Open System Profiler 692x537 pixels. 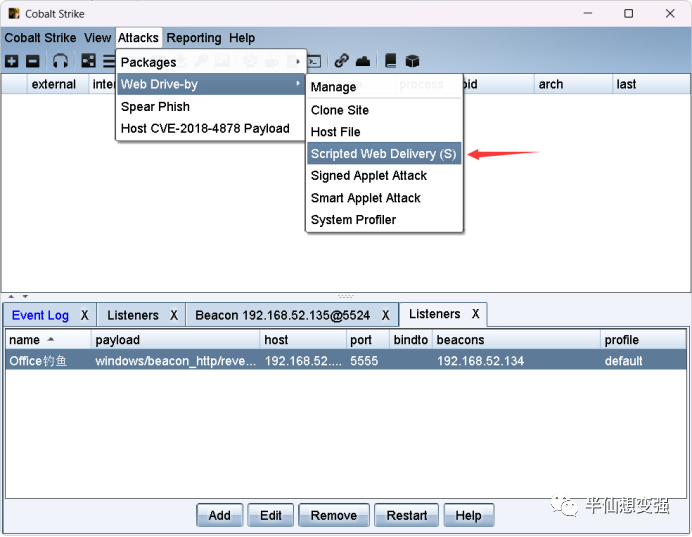pyautogui.click(x=384, y=219)
